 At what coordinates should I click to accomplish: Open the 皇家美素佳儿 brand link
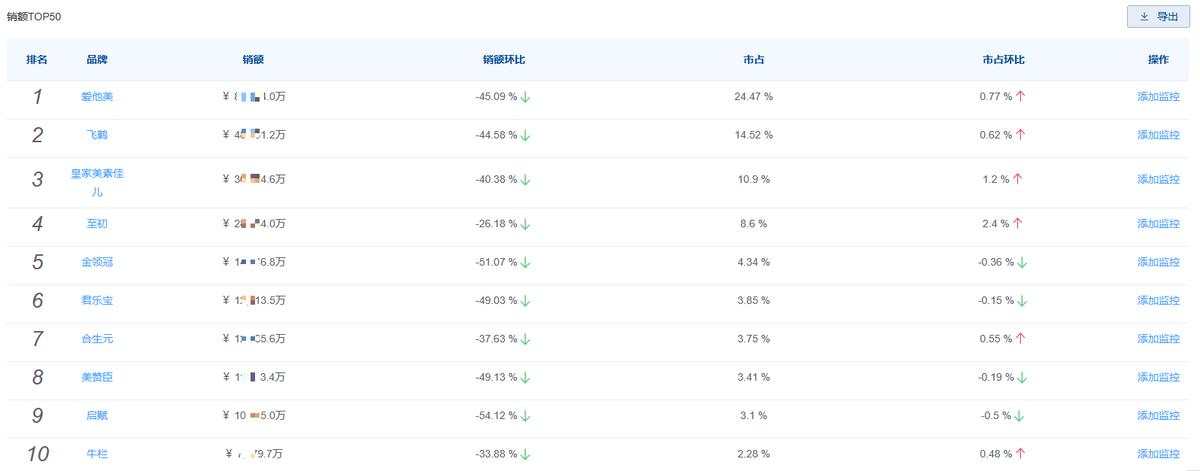[97, 174]
